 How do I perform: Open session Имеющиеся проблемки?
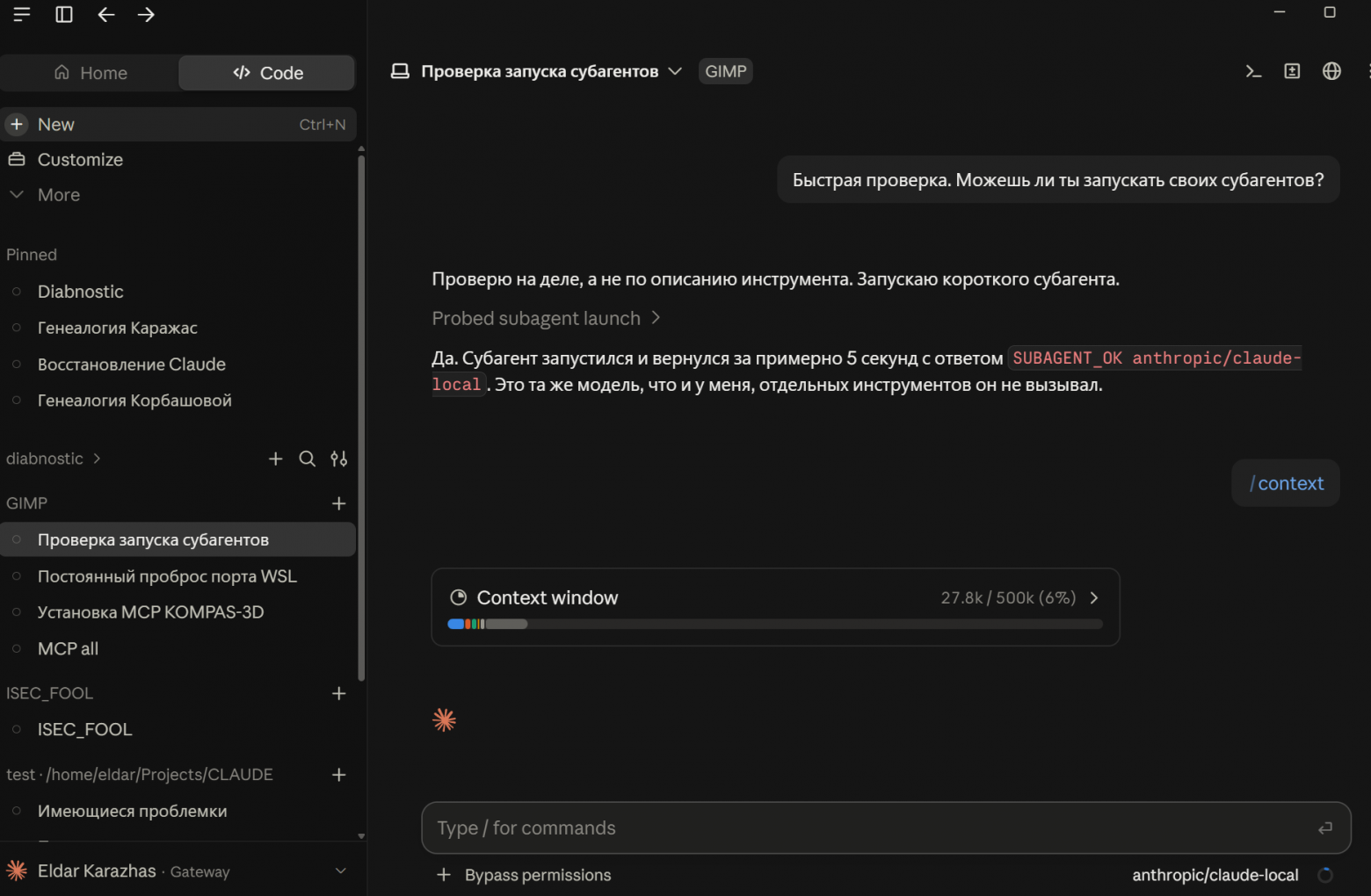point(178,812)
